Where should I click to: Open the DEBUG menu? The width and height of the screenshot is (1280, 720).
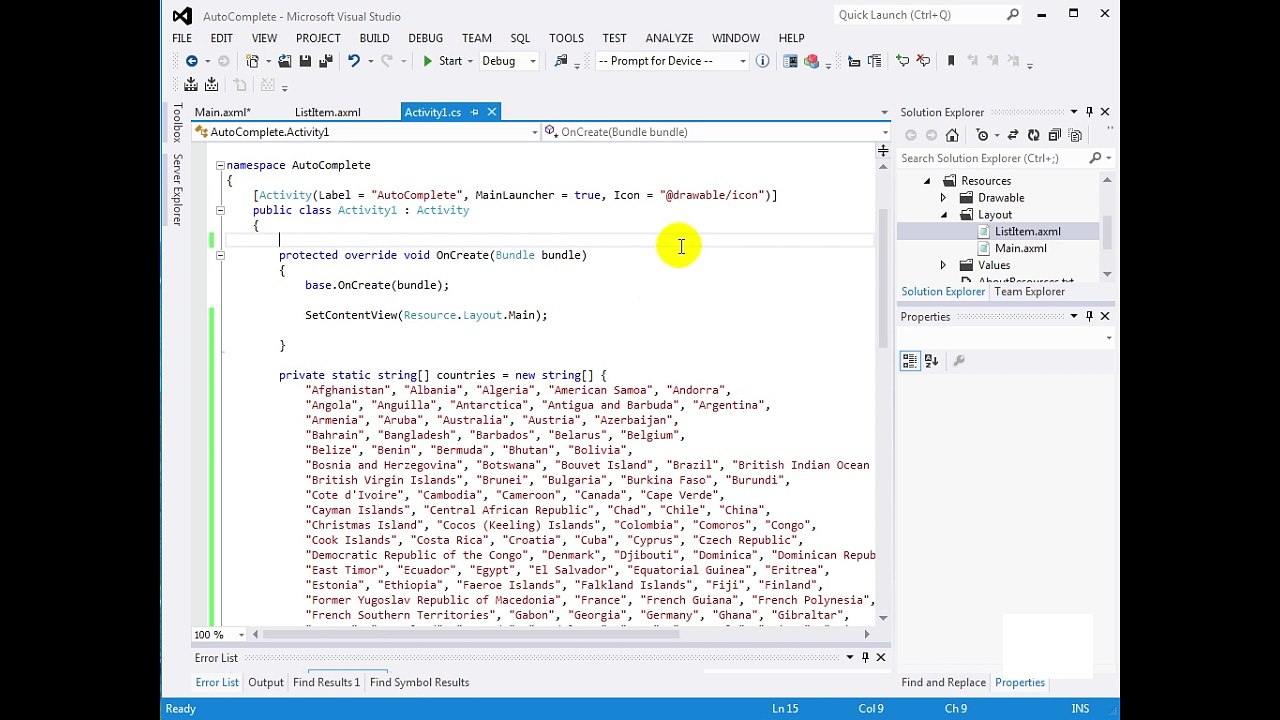tap(425, 38)
